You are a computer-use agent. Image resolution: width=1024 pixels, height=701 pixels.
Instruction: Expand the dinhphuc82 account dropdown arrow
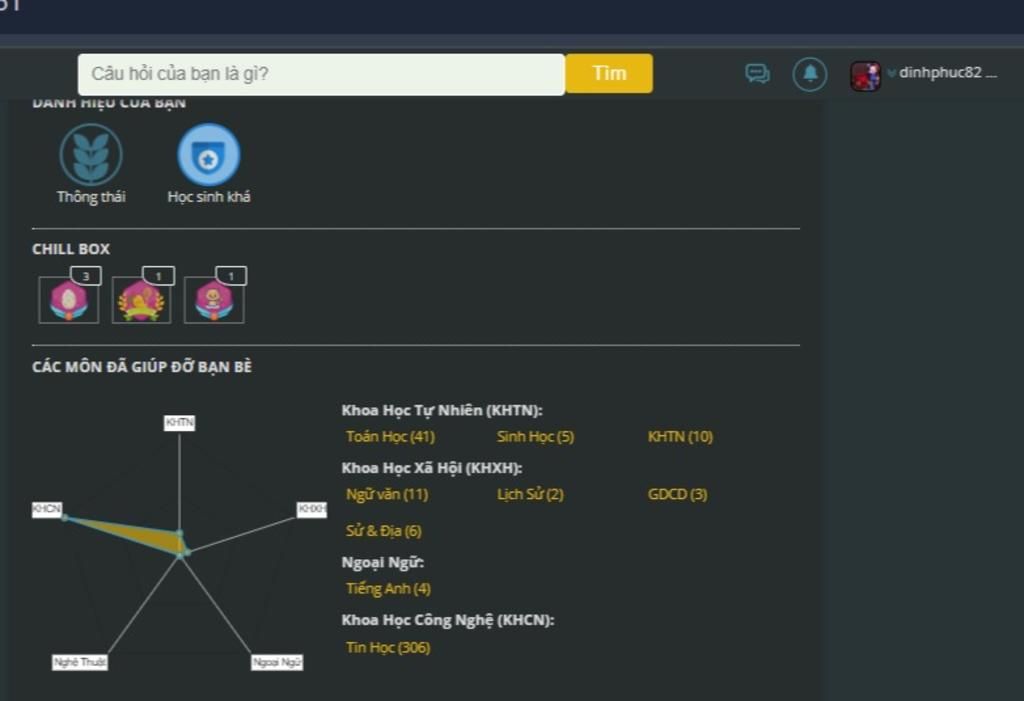pyautogui.click(x=891, y=73)
